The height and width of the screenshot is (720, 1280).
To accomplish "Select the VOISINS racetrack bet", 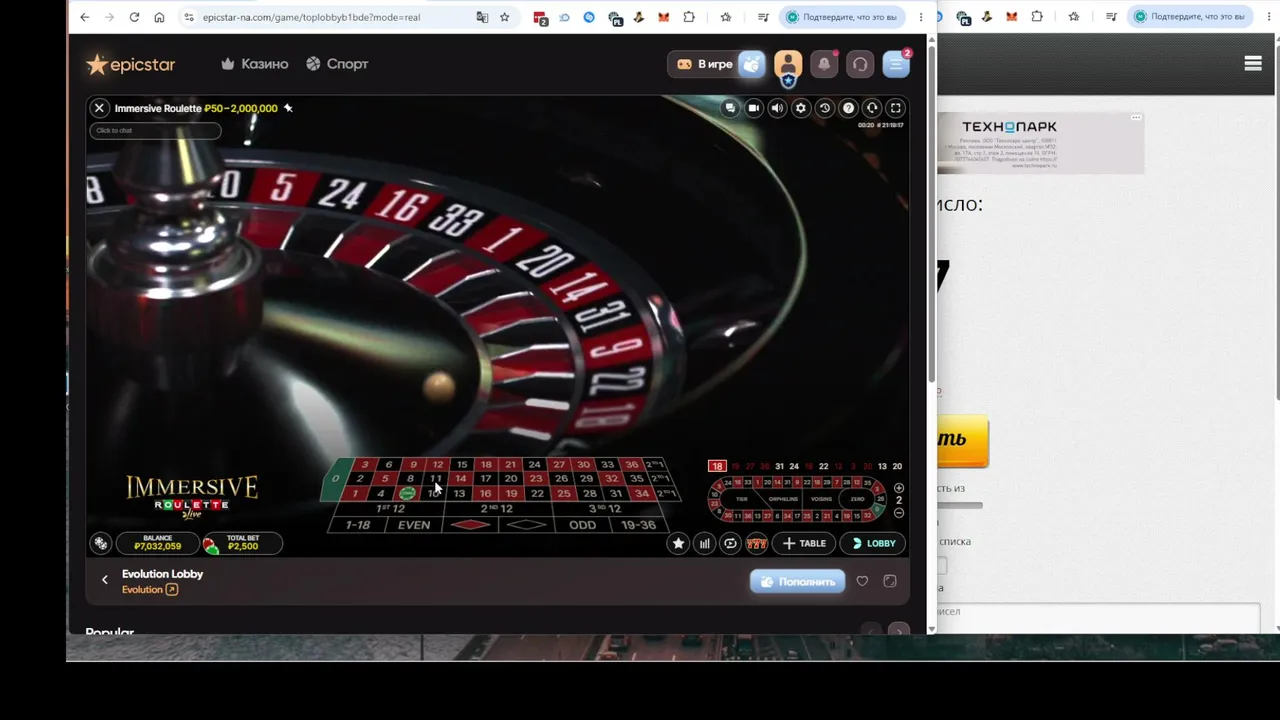I will 822,499.
